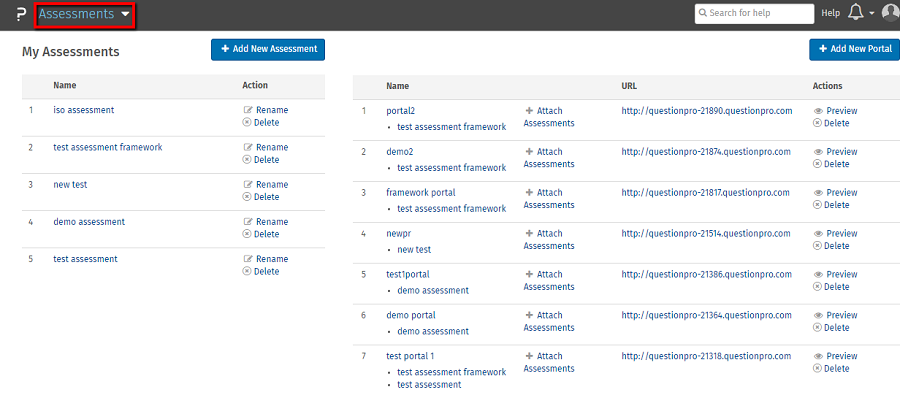
Task: Click new test under newpr portal
Action: [414, 250]
